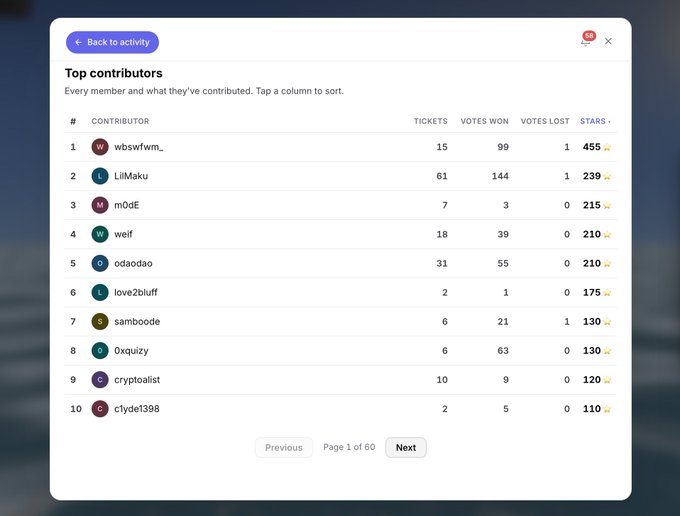The height and width of the screenshot is (516, 680).
Task: Select contributor name samboode
Action: pos(137,321)
